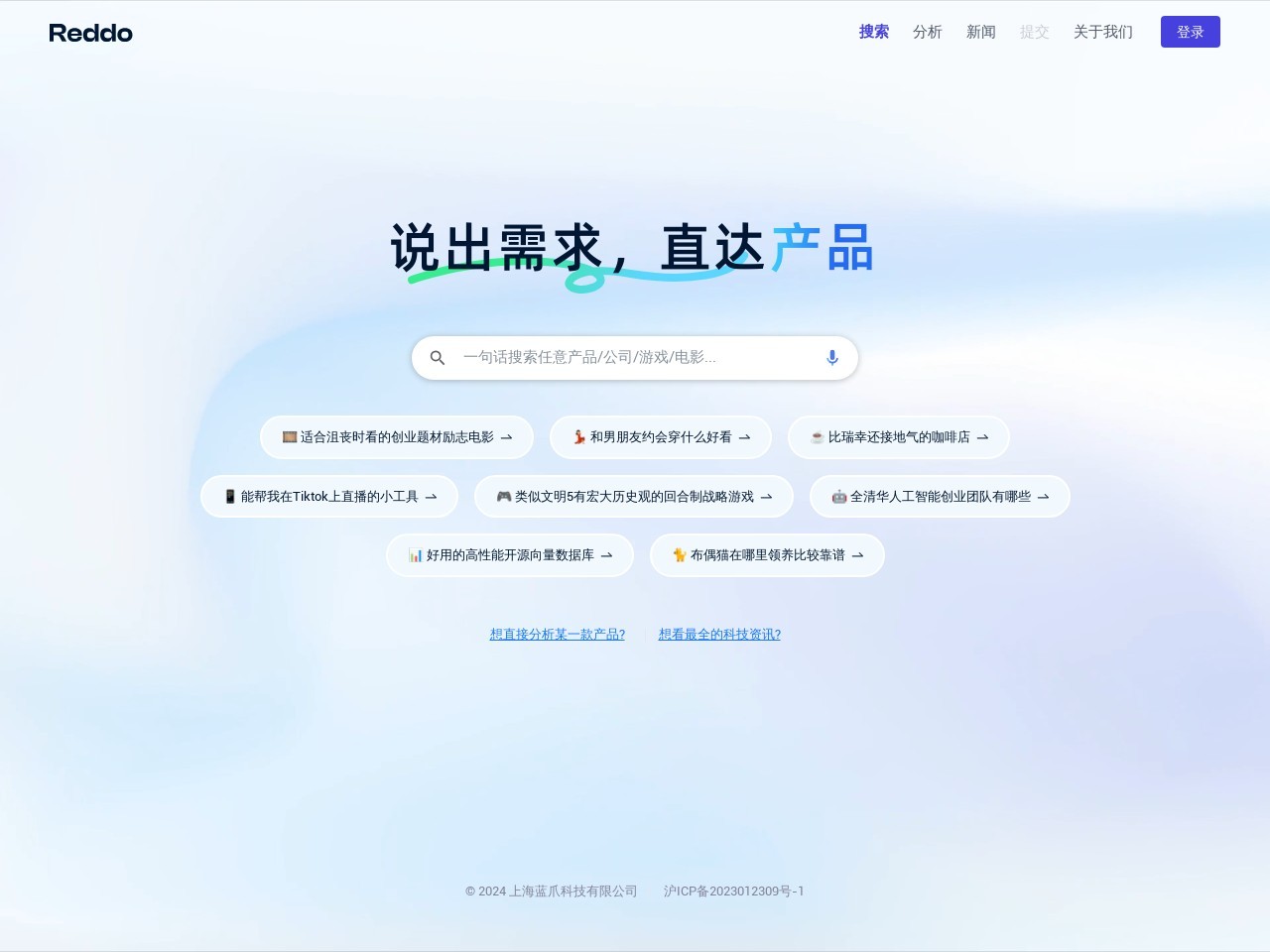
Task: Select the 和男朋友约会穿什么好看 suggestion
Action: 661,437
